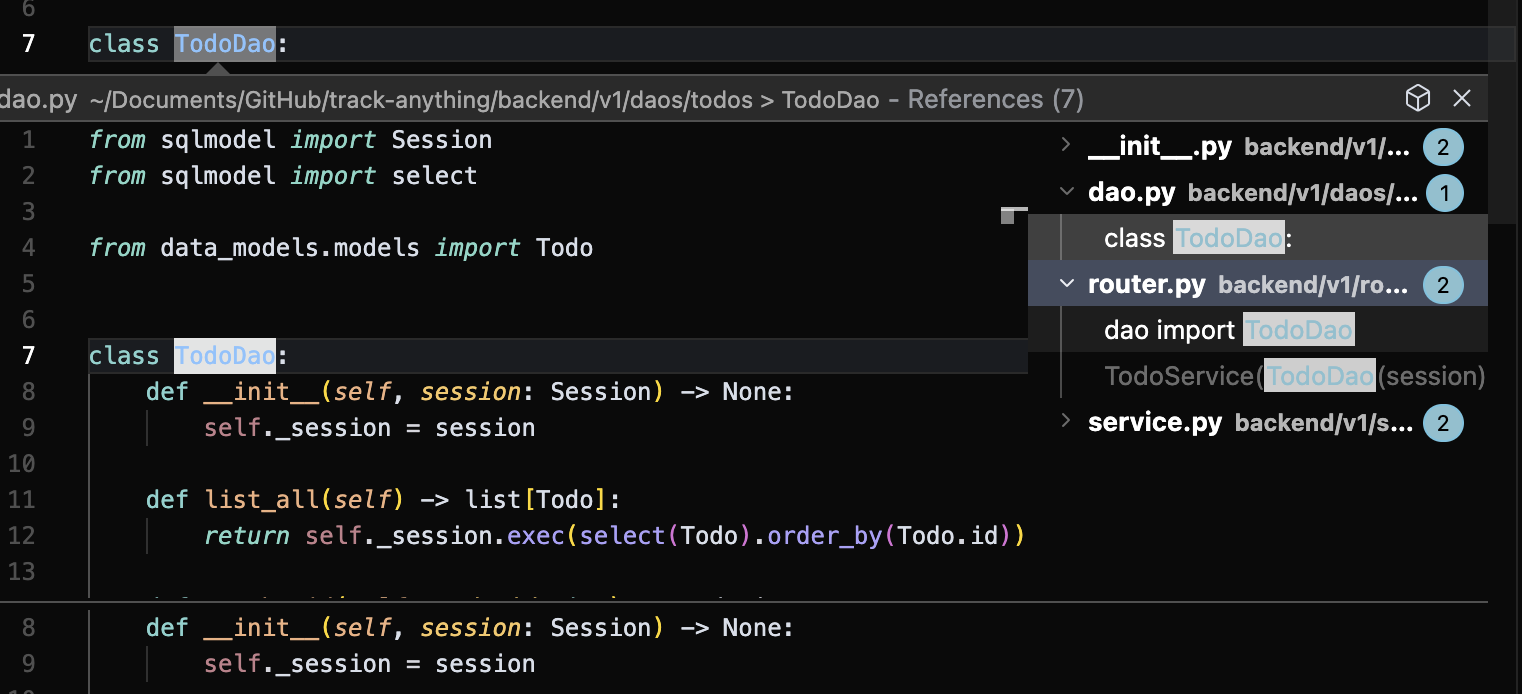Click 'from sqlmodel import Session' in peek
Image resolution: width=1522 pixels, height=694 pixels.
290,139
